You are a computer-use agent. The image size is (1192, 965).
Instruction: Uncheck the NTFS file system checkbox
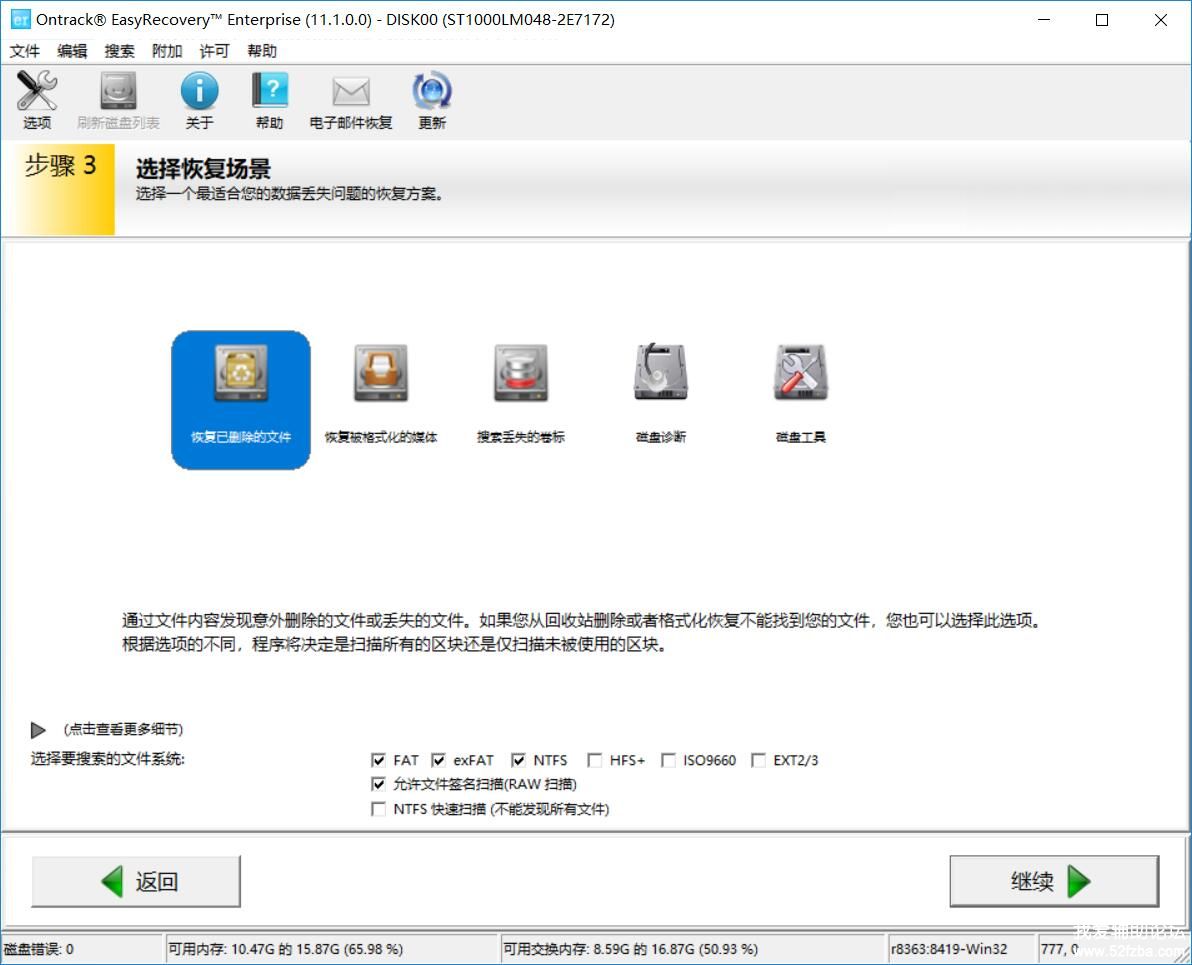(518, 760)
